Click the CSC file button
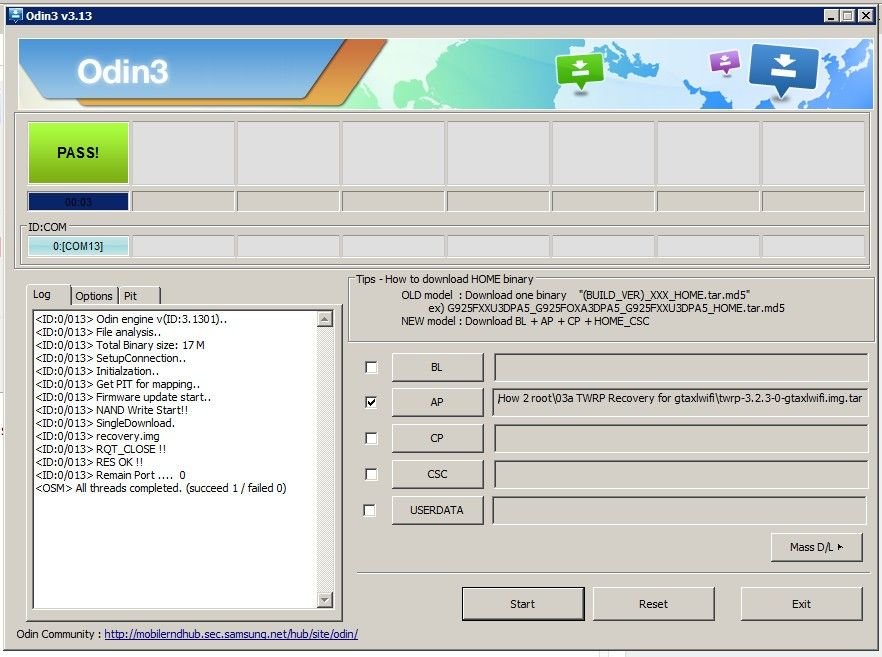 (437, 474)
